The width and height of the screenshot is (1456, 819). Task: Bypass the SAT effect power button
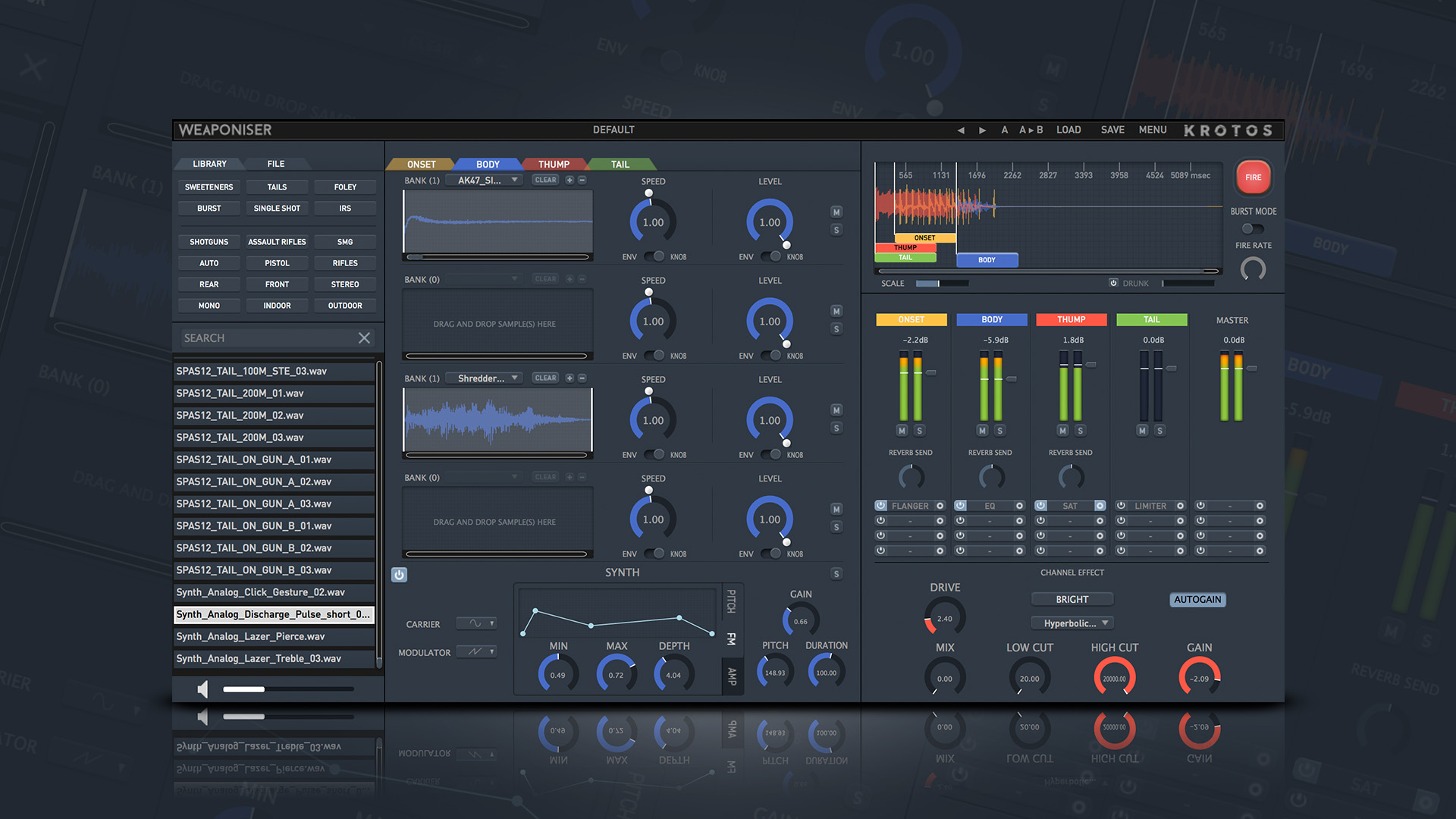coord(1040,506)
